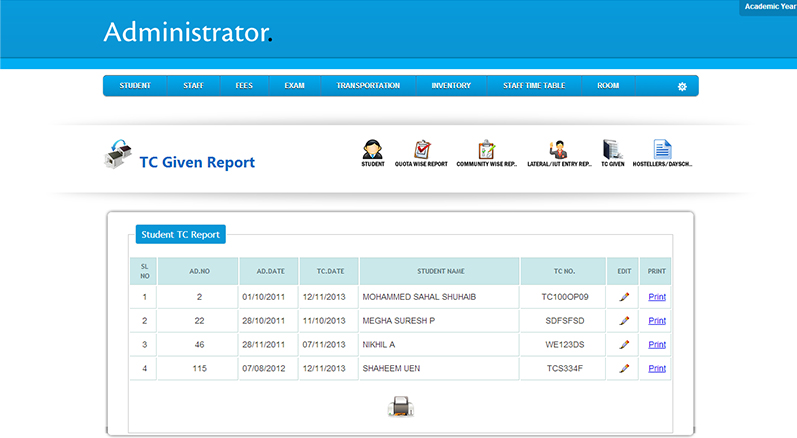Click the printer icon below the table
Viewport: 797px width, 438px height.
click(400, 406)
